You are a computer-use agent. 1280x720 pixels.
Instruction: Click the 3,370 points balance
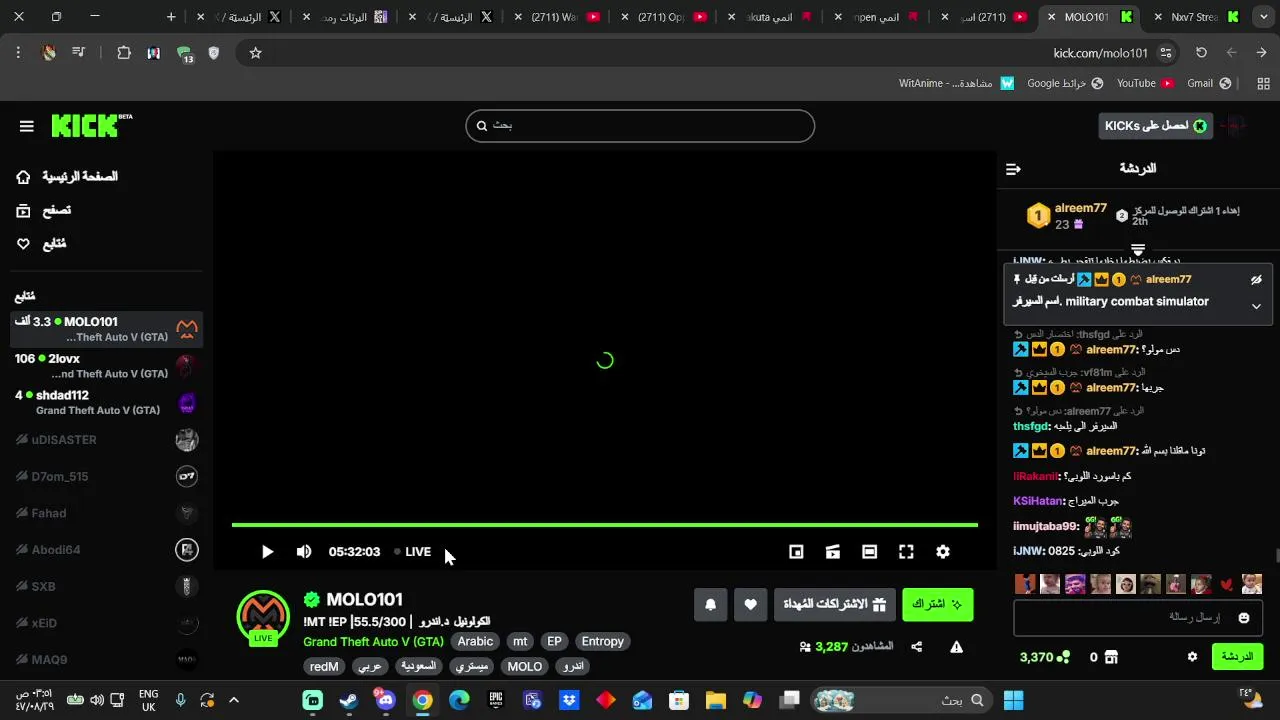pos(1045,657)
